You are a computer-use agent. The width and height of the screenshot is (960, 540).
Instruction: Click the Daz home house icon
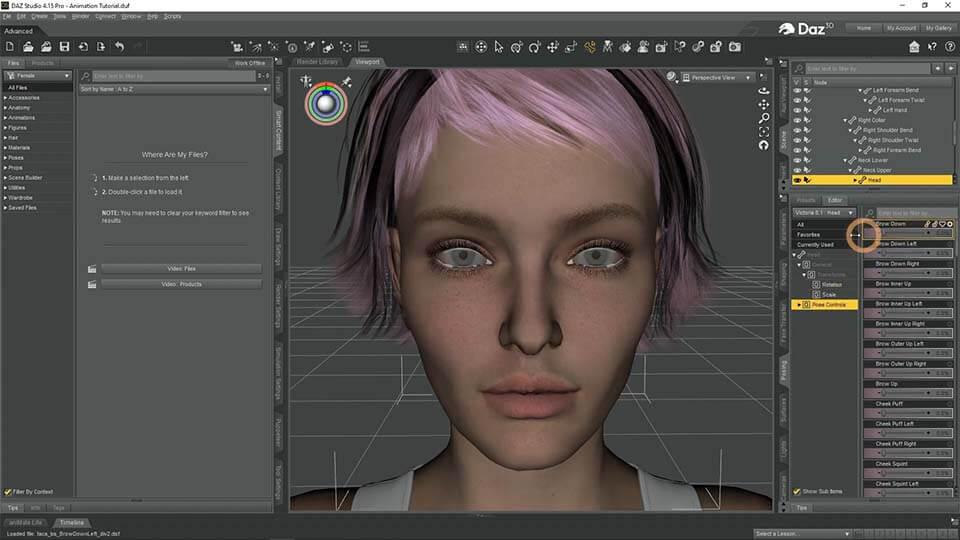tap(914, 47)
